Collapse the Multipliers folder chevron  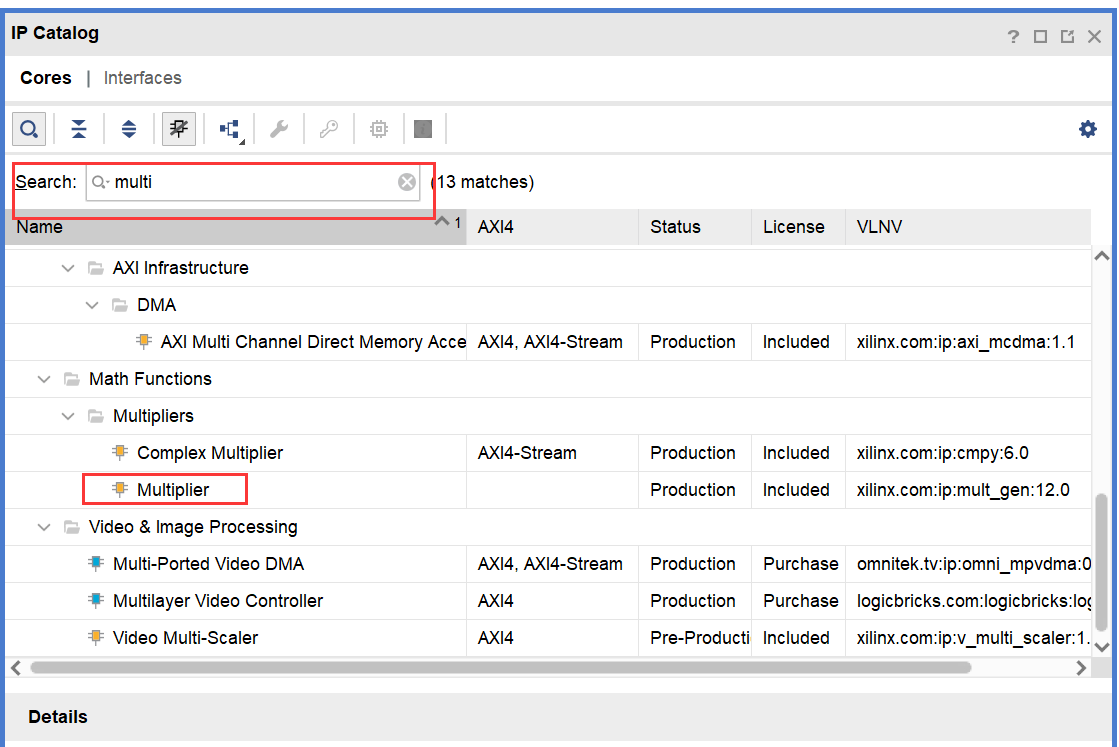click(68, 416)
